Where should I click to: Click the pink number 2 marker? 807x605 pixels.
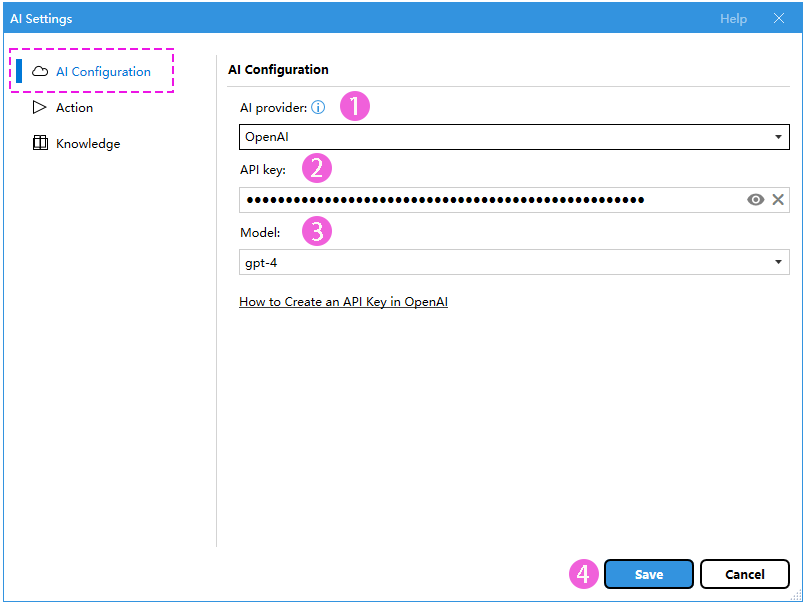click(x=316, y=168)
